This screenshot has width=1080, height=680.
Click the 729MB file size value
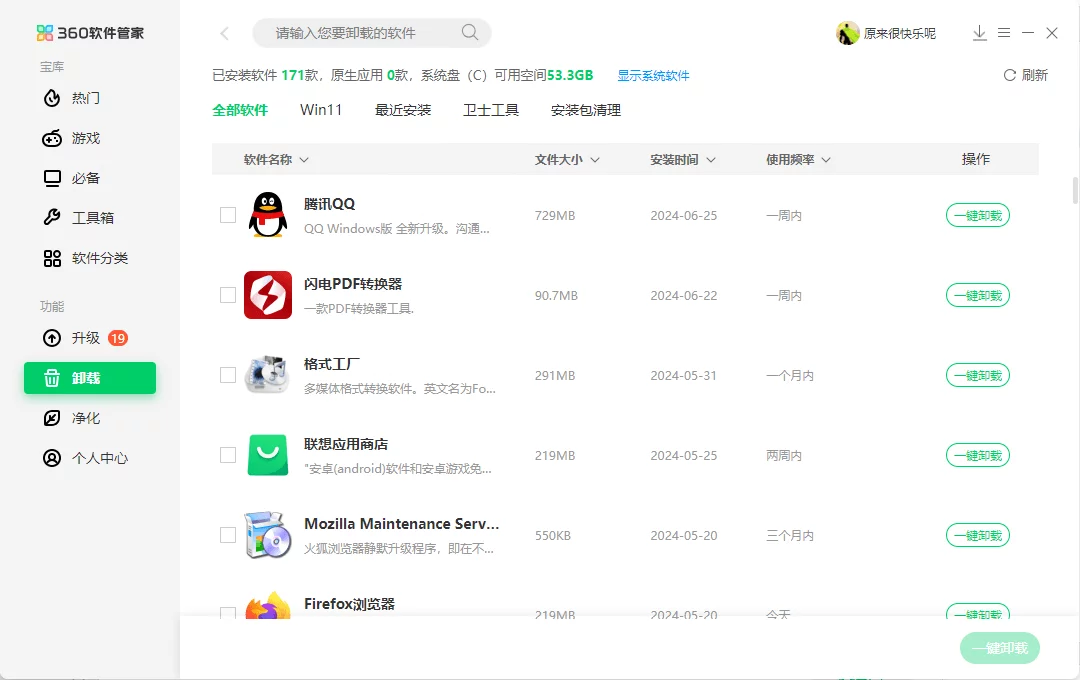(x=554, y=216)
